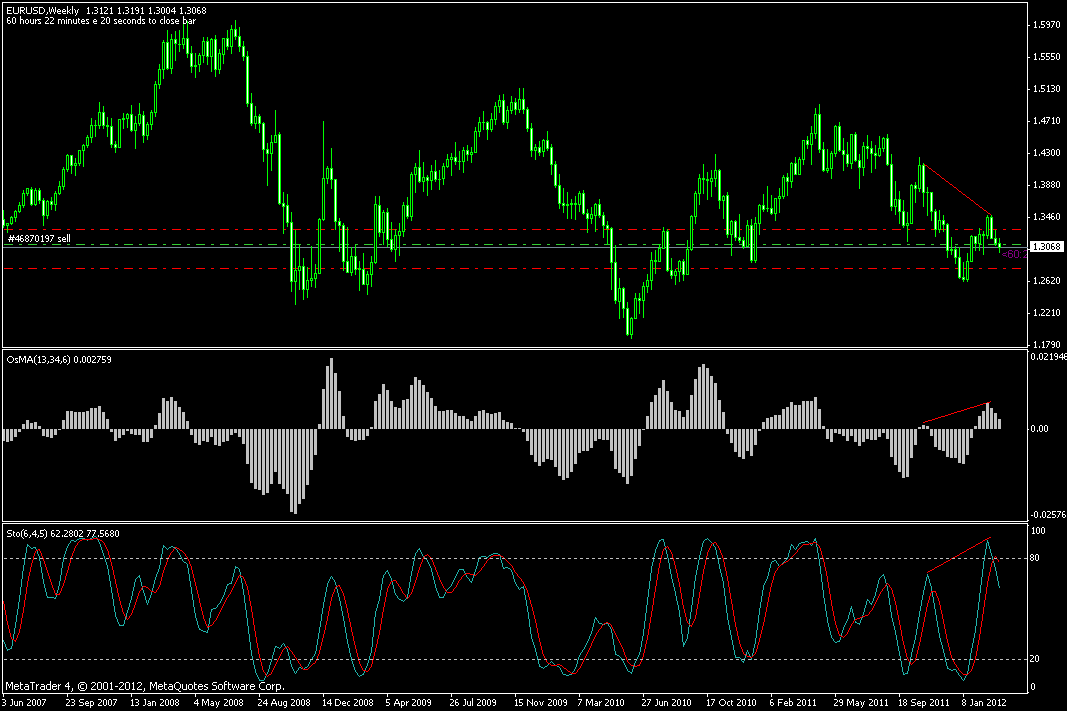Click the "13 Jan 2008" date label
Screen dimensions: 1067x711
(155, 702)
